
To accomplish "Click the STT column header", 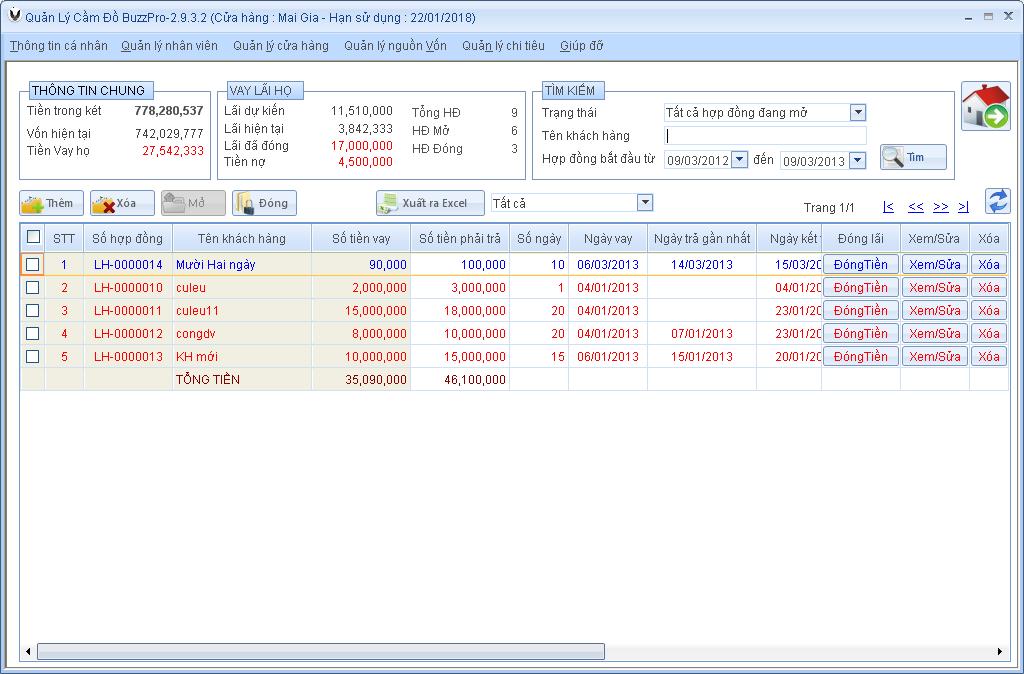I will pos(64,238).
